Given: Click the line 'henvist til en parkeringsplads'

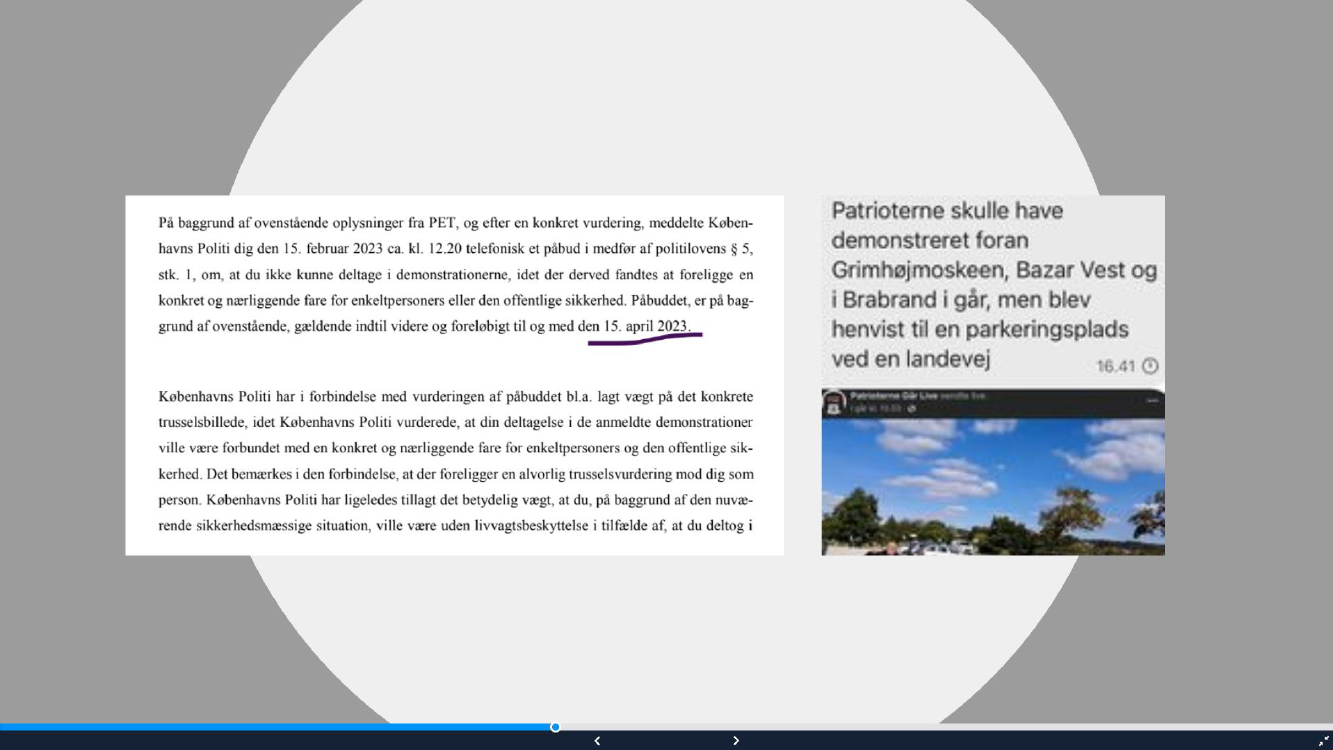Looking at the screenshot, I should (980, 329).
